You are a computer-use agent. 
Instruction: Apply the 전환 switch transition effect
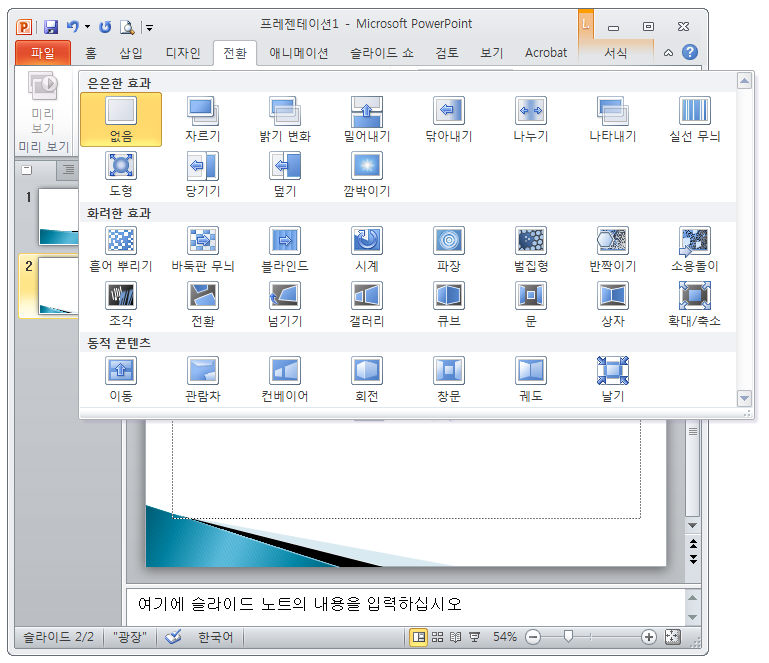point(203,305)
